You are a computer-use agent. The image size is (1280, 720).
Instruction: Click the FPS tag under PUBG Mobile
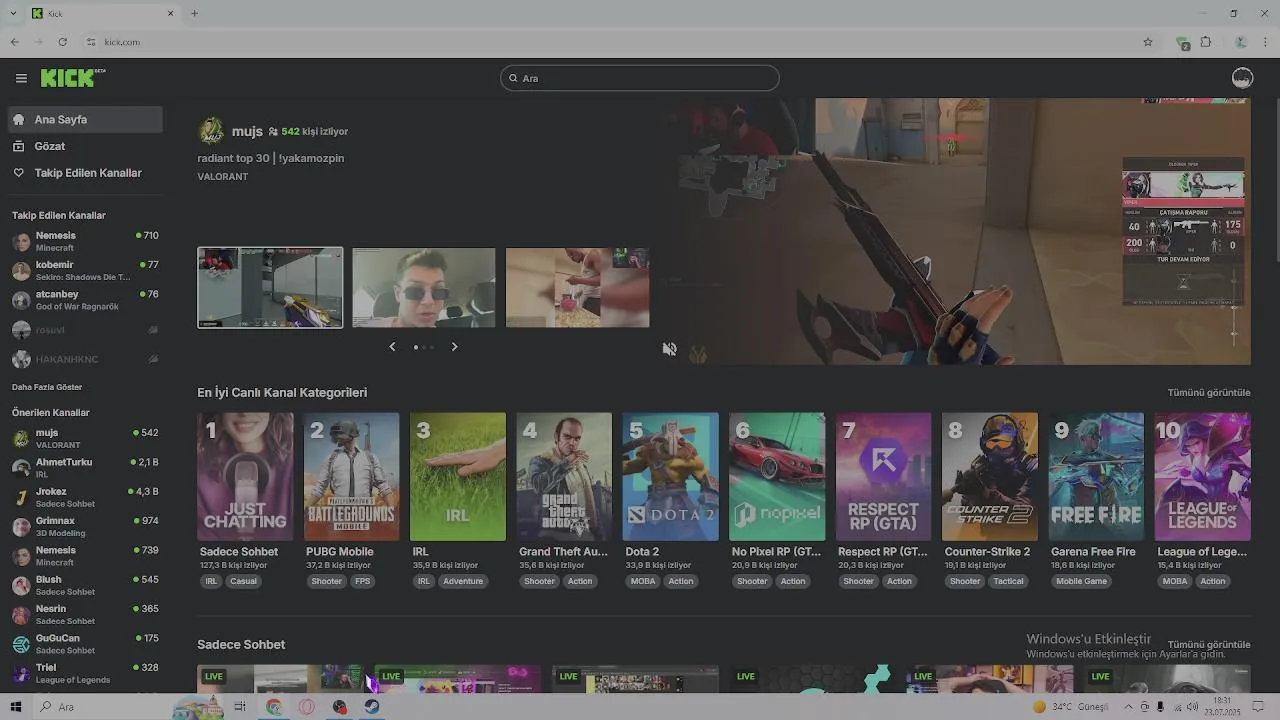tap(362, 581)
